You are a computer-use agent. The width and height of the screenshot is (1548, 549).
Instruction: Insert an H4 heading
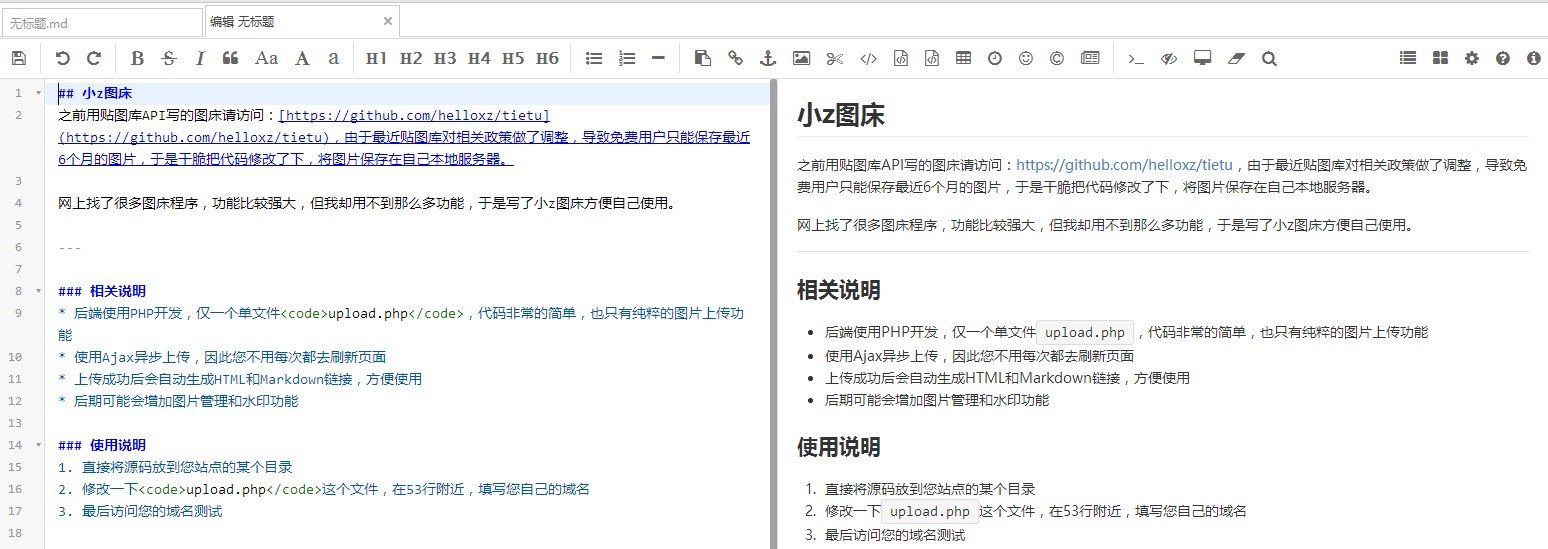click(479, 59)
